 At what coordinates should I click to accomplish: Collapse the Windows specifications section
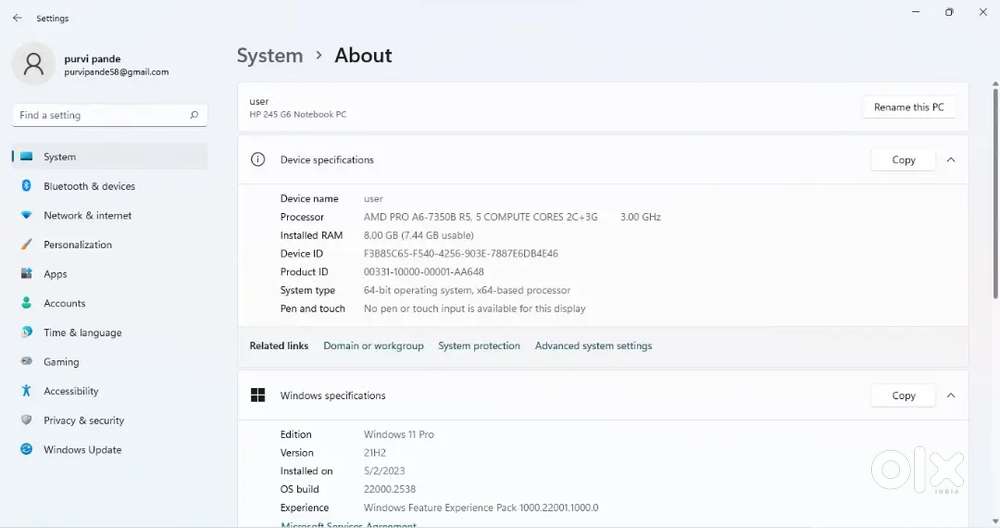click(951, 396)
